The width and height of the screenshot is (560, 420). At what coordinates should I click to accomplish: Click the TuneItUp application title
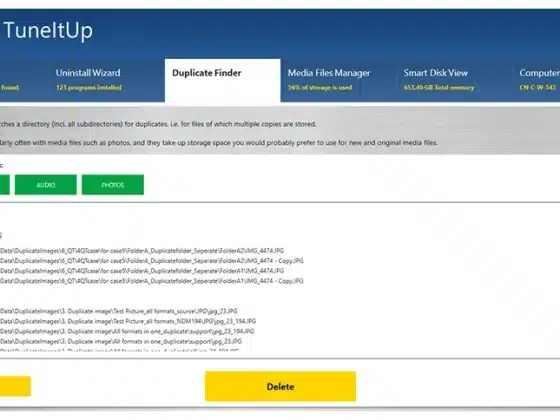[48, 30]
